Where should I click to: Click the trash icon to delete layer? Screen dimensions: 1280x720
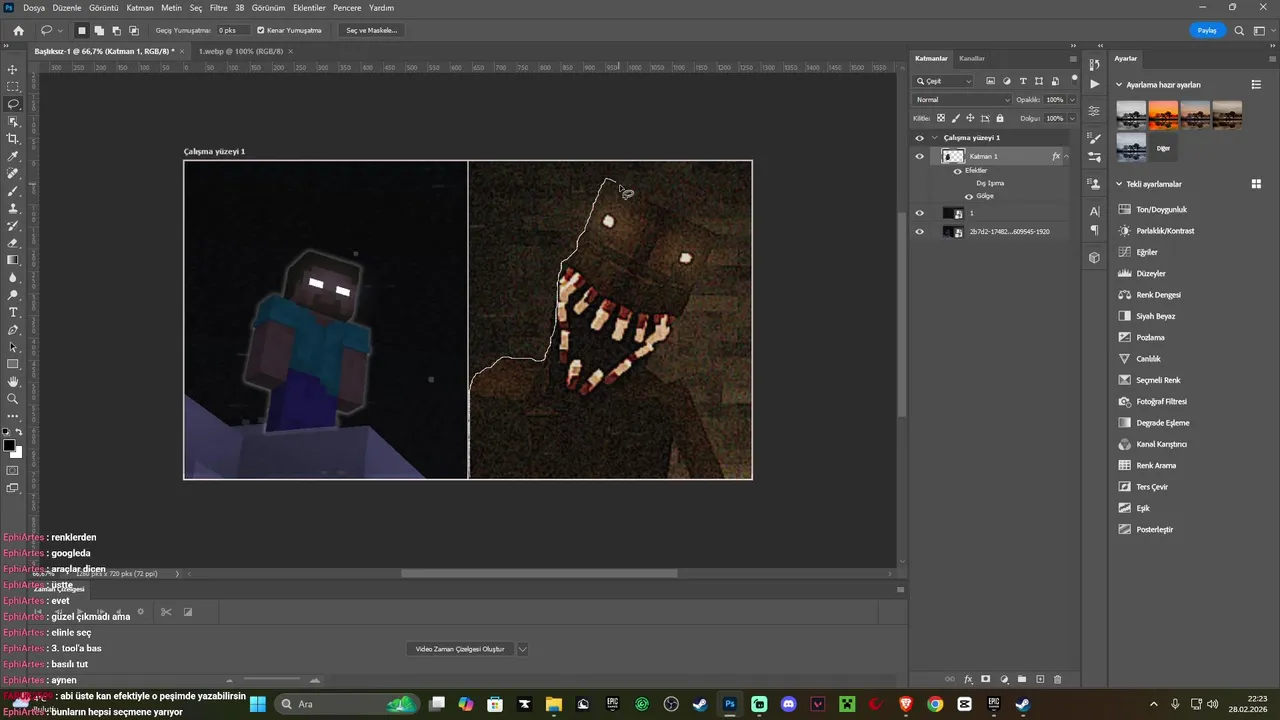point(1057,679)
